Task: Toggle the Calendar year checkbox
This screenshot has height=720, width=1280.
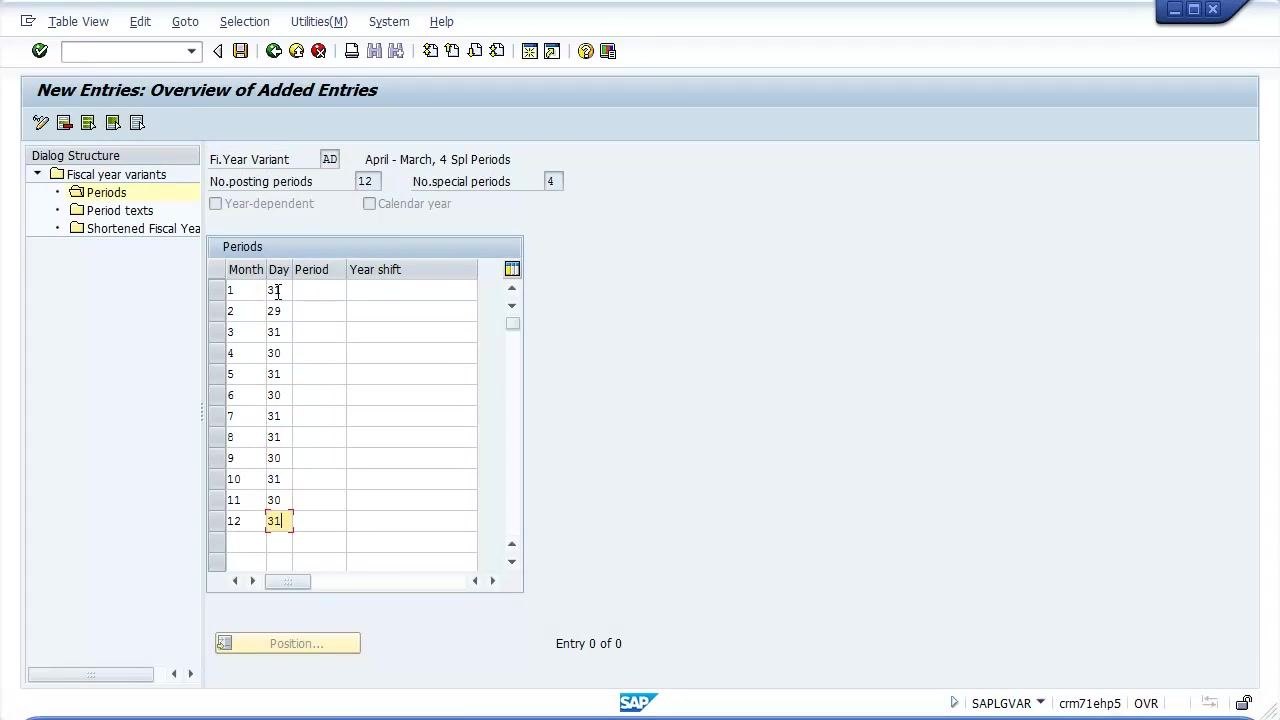Action: tap(370, 203)
